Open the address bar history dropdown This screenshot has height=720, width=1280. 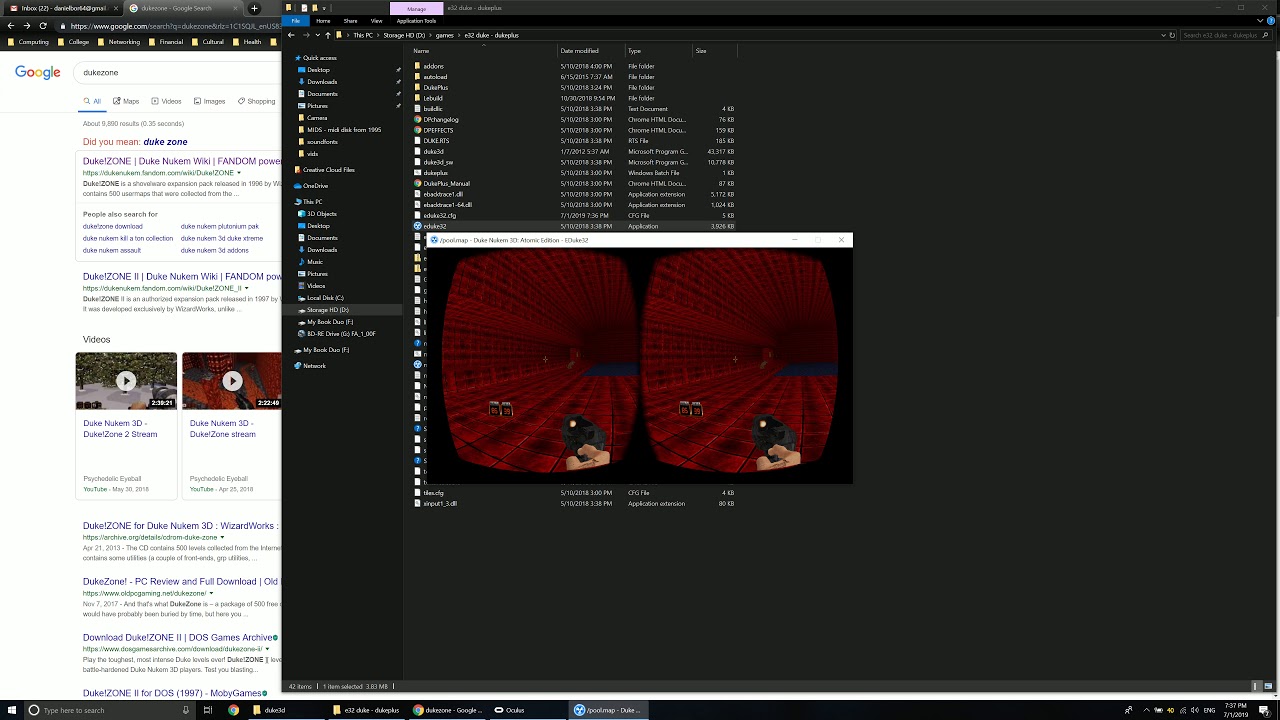(x=1162, y=35)
